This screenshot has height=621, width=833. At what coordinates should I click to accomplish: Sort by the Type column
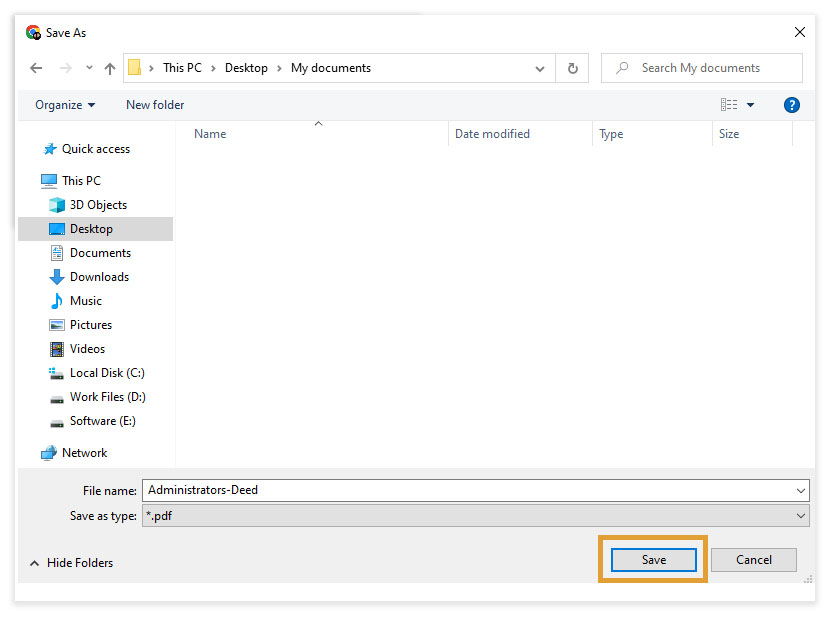[611, 134]
